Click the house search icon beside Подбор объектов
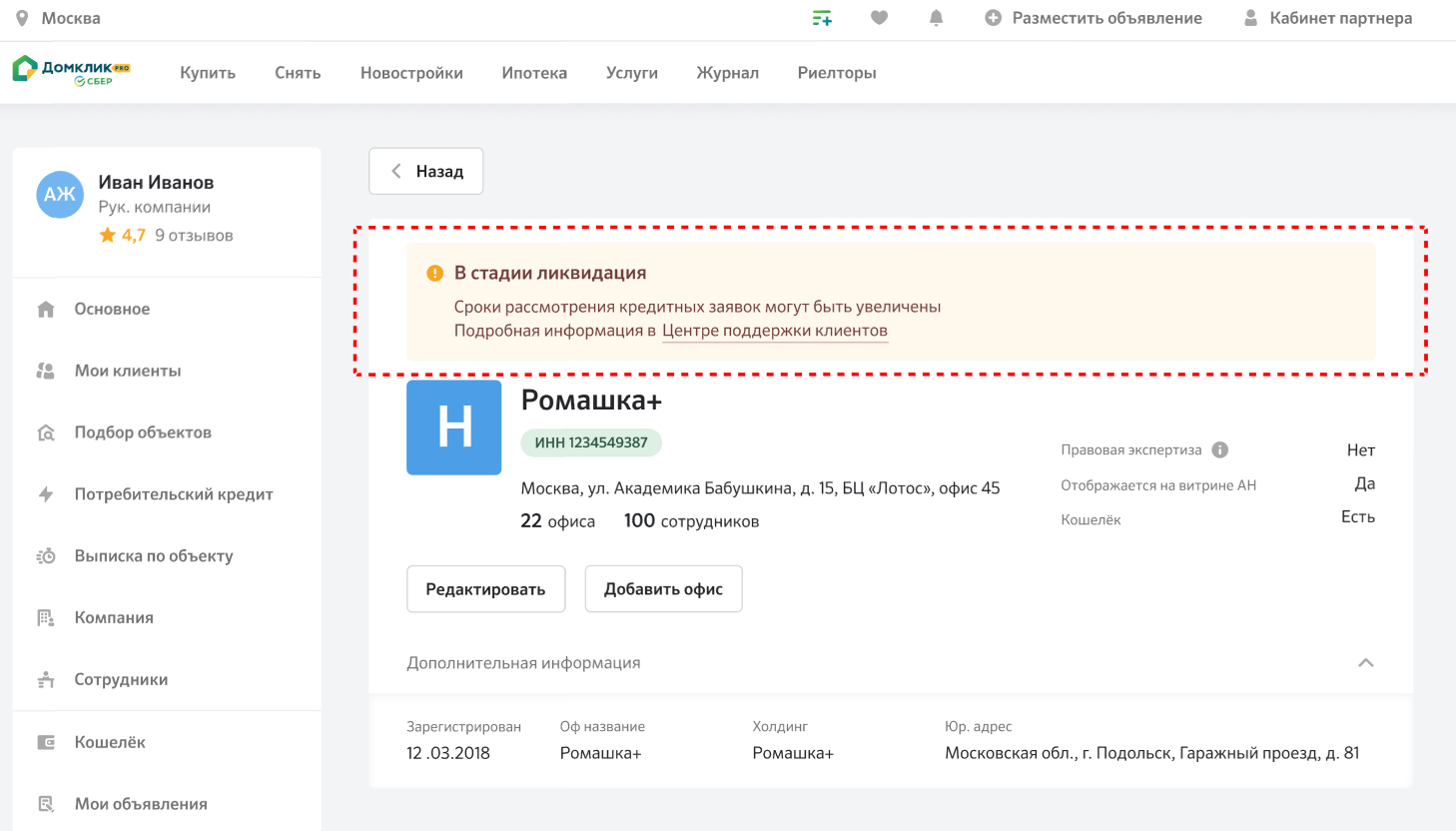1456x831 pixels. [x=46, y=432]
